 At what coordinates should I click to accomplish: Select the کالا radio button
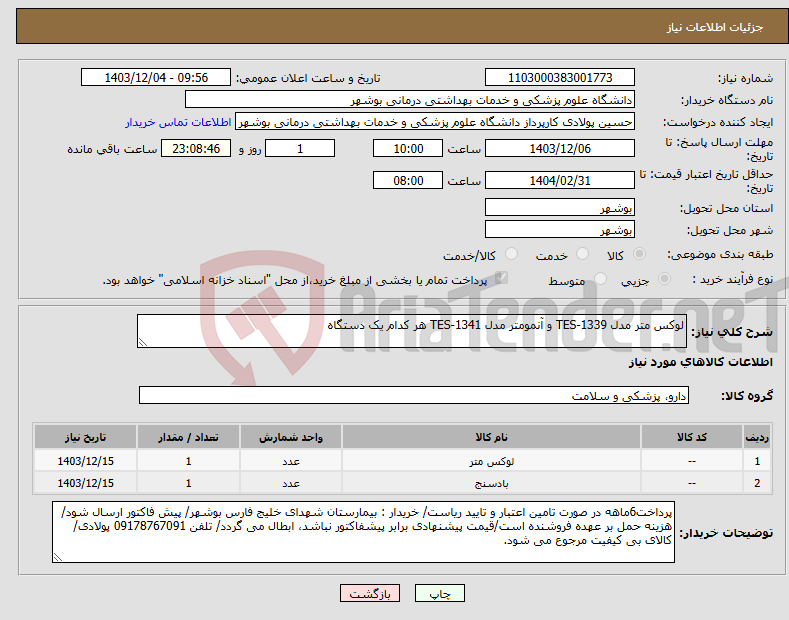click(x=639, y=254)
